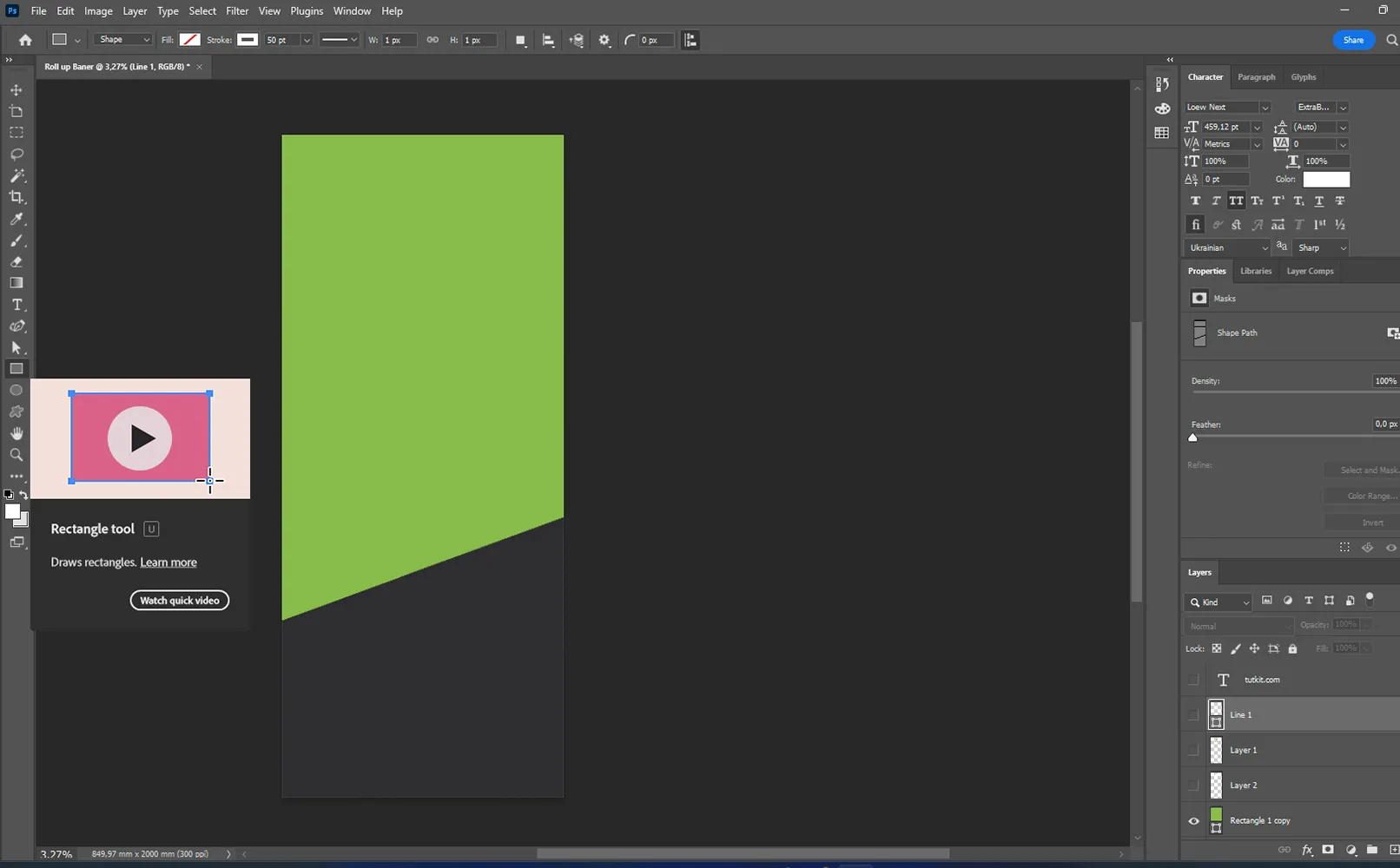1400x868 pixels.
Task: Select the Crop tool
Action: pyautogui.click(x=17, y=197)
